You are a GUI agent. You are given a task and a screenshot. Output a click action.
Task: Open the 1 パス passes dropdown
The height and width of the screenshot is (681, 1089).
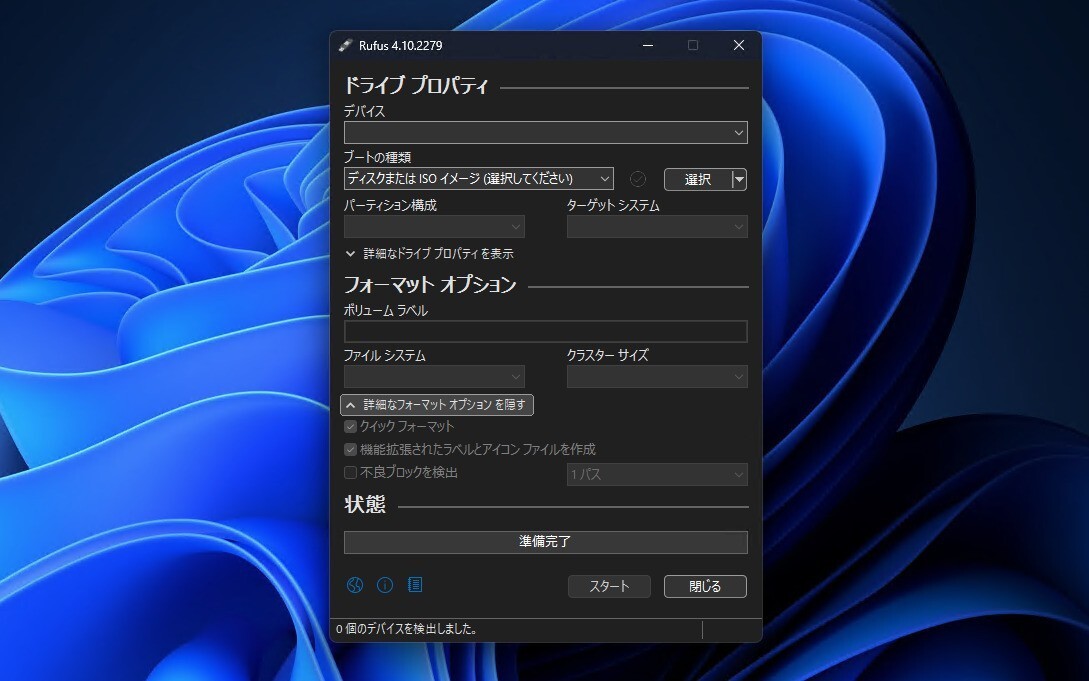(x=657, y=475)
